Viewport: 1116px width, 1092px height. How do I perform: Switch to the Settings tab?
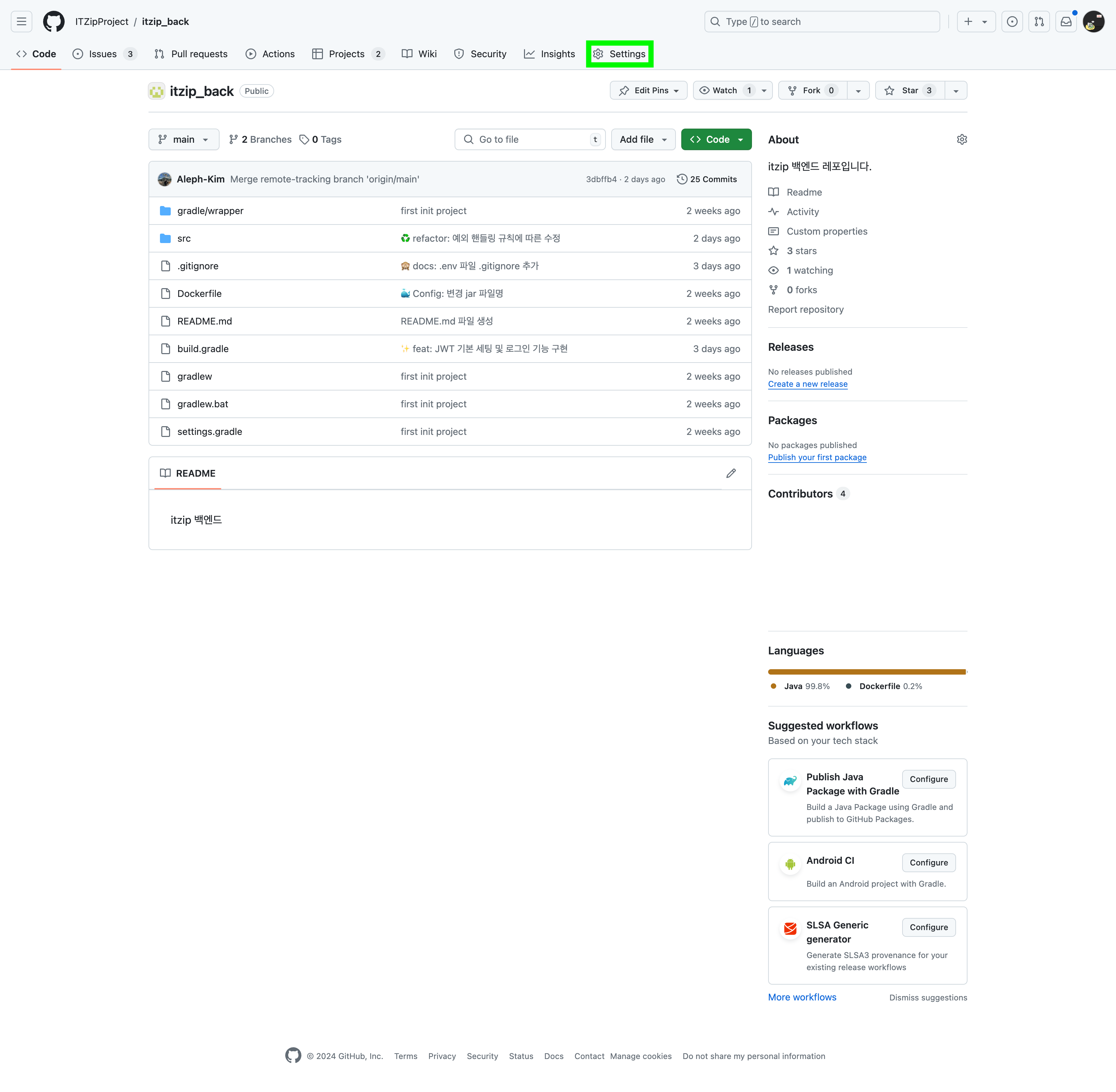620,54
